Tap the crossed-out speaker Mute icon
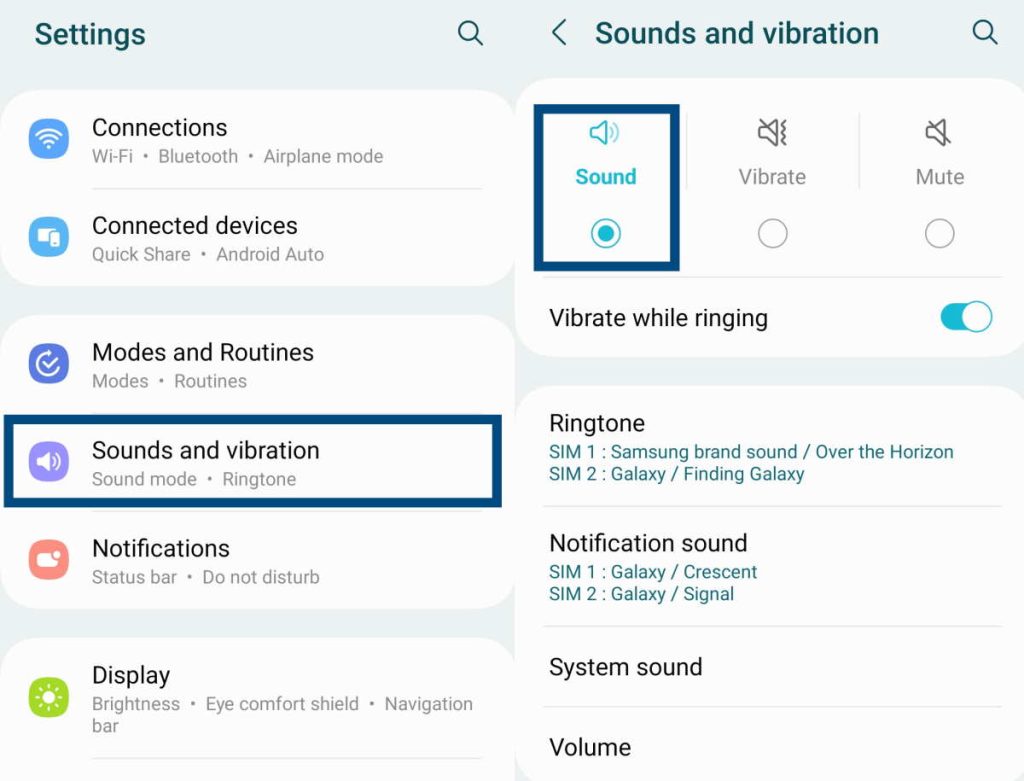 point(938,132)
